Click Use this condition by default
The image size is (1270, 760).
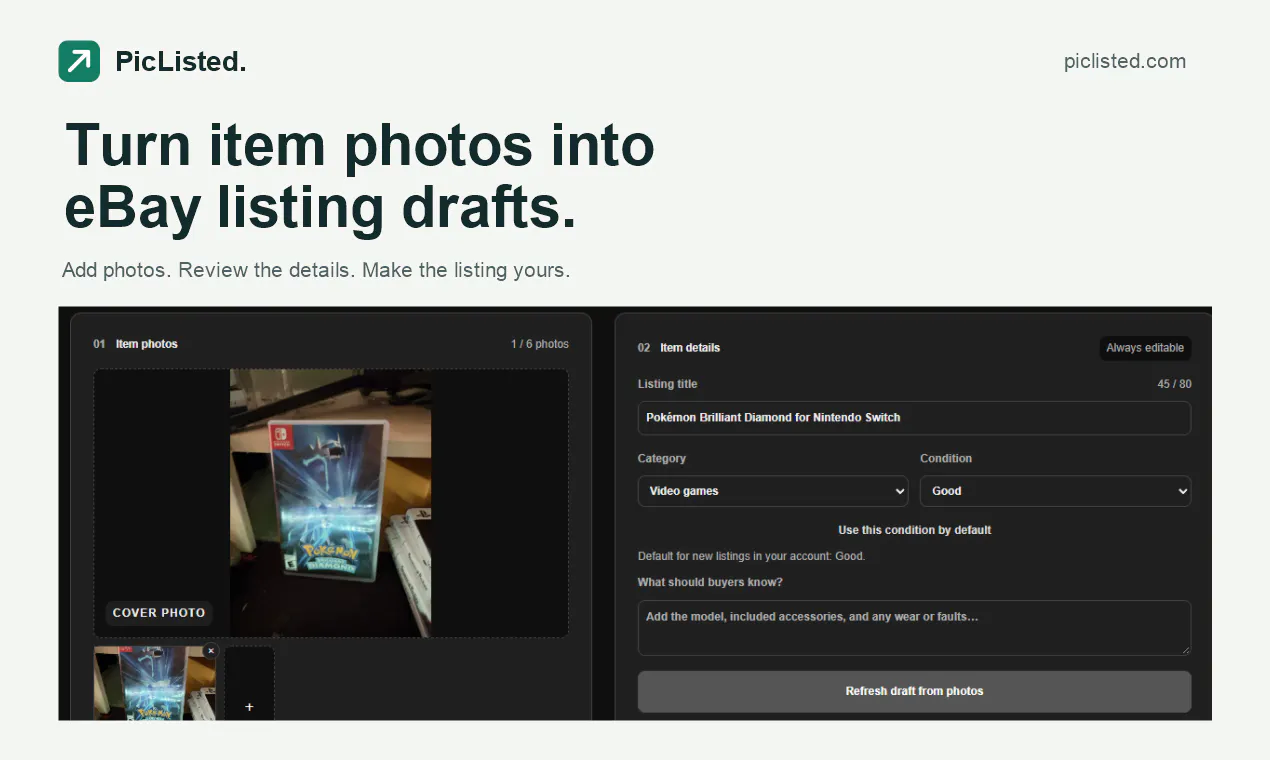[914, 530]
